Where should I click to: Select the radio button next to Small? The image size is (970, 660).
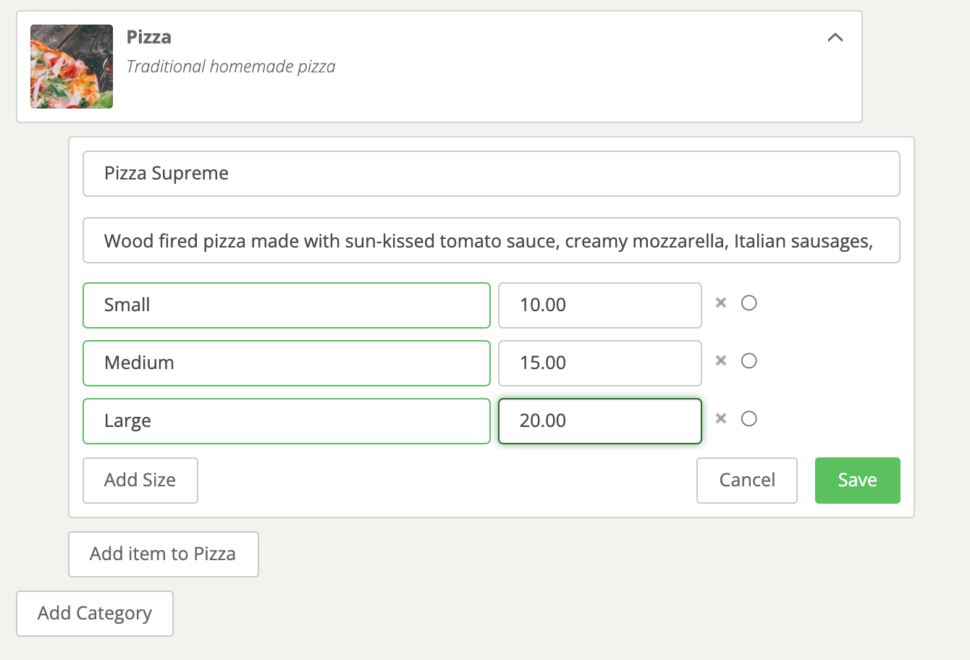coord(748,303)
